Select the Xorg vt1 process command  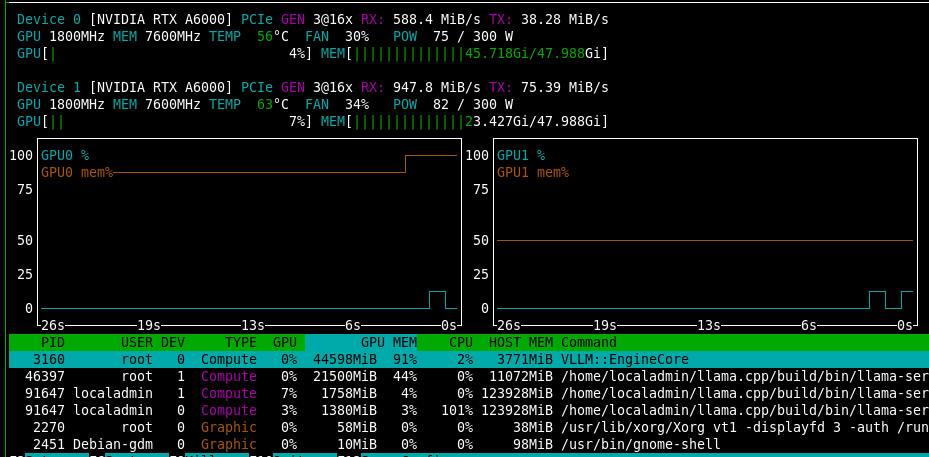point(745,427)
